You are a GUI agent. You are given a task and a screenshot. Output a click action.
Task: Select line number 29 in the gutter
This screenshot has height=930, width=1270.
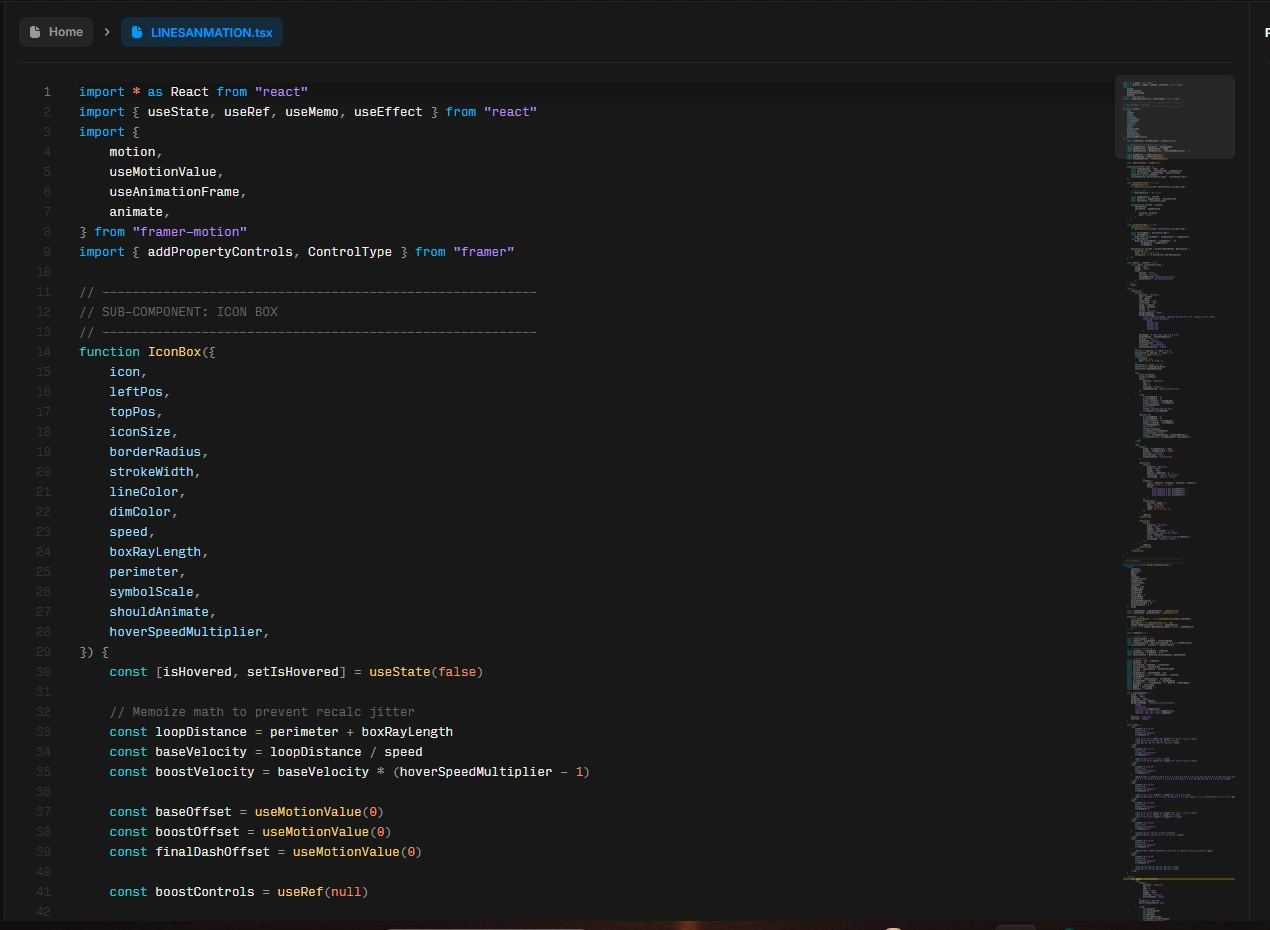[x=43, y=652]
